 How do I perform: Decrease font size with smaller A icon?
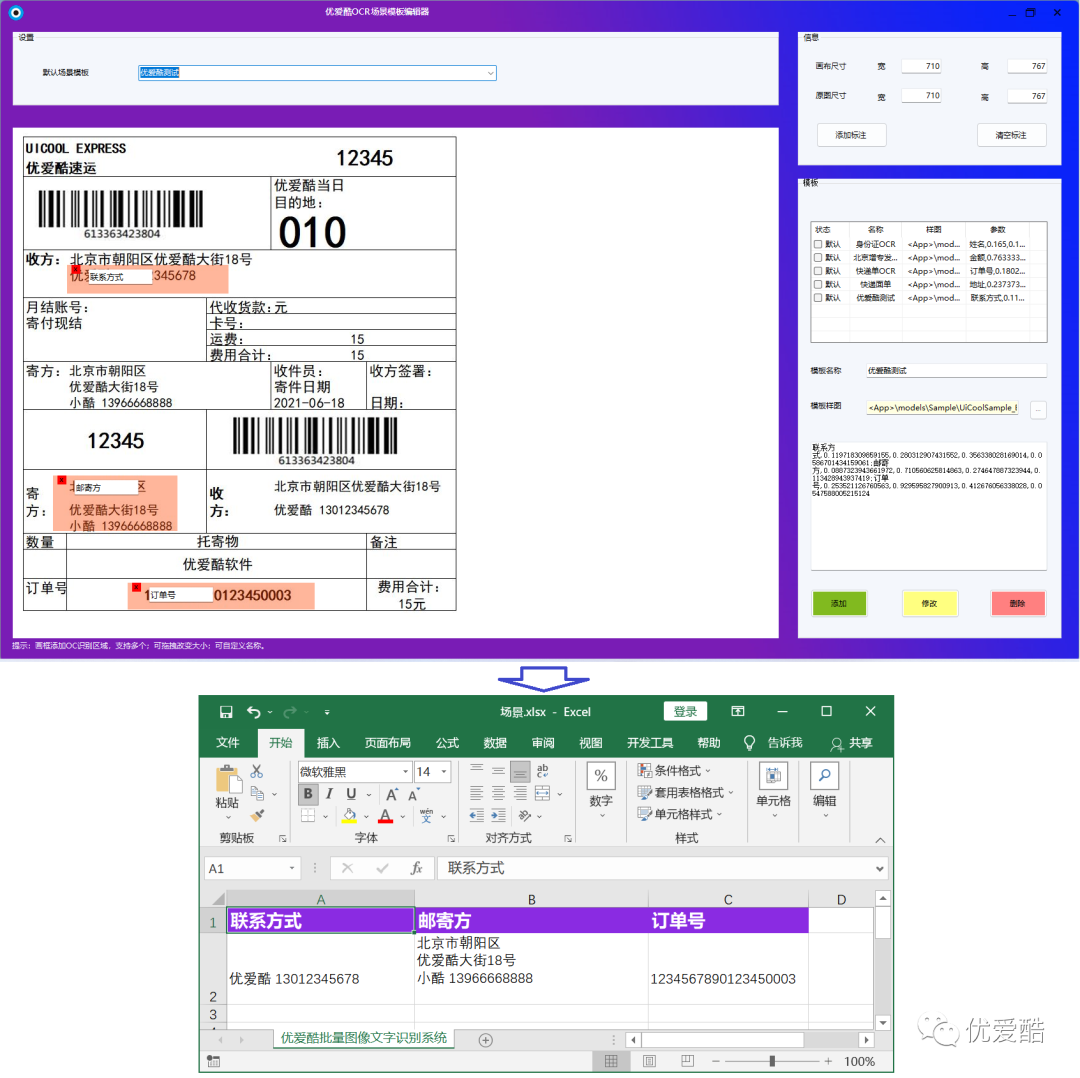[x=413, y=794]
